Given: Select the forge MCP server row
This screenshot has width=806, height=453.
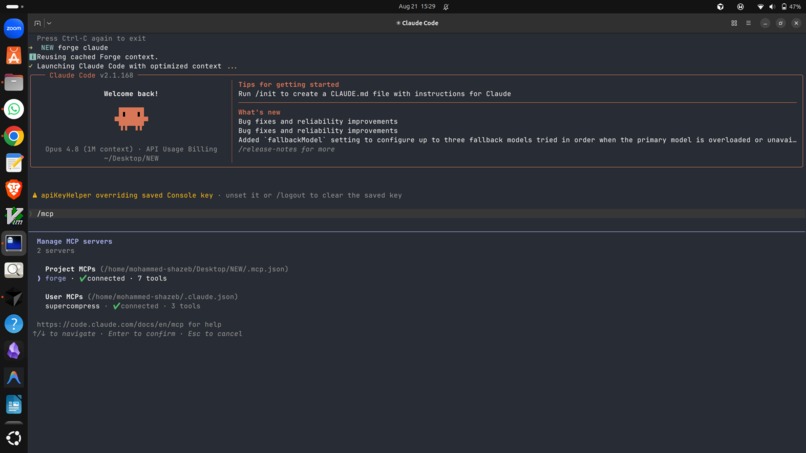Looking at the screenshot, I should [102, 278].
